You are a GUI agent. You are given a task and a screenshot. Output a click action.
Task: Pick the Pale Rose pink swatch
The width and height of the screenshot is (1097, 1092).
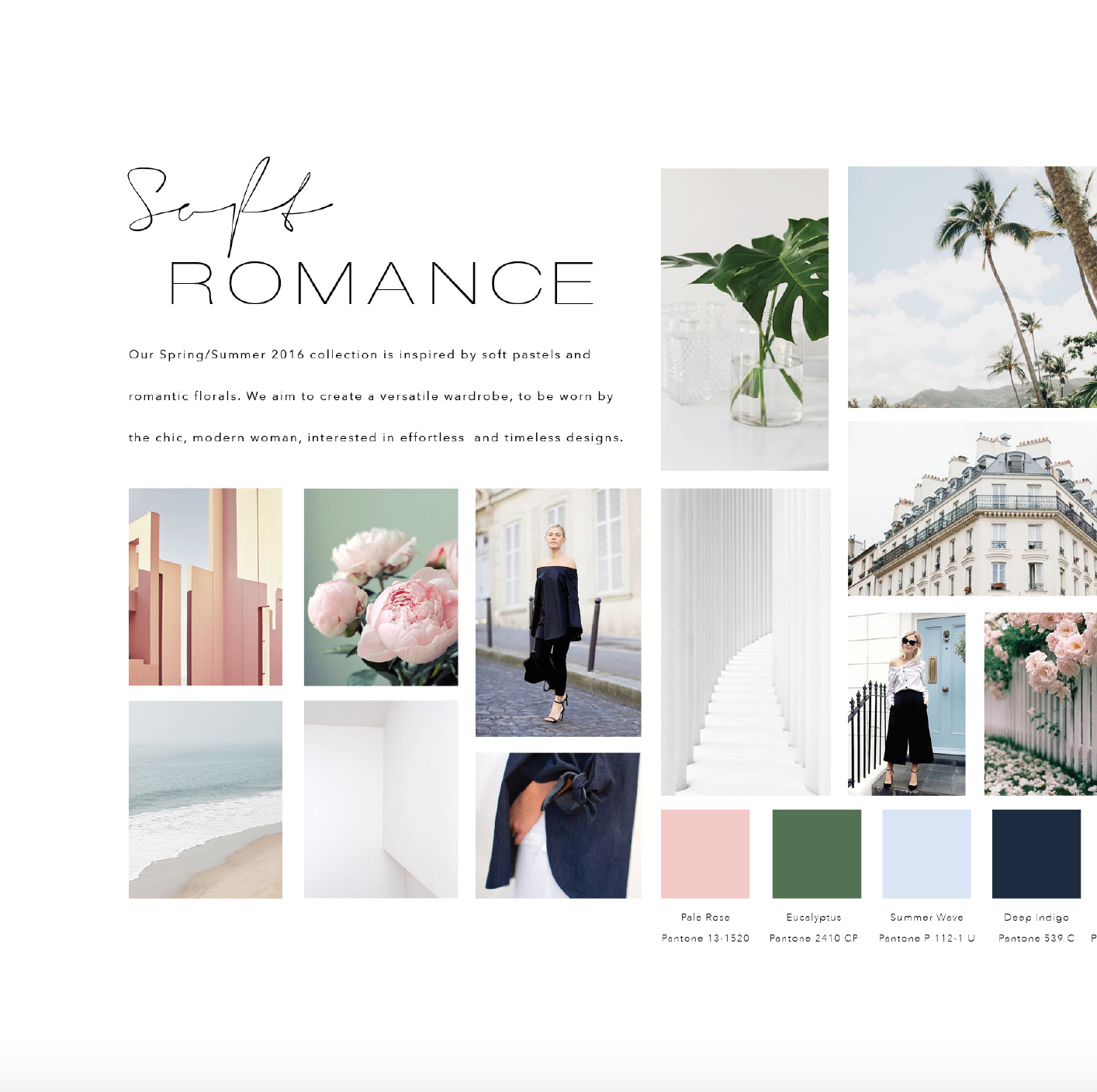(x=705, y=854)
